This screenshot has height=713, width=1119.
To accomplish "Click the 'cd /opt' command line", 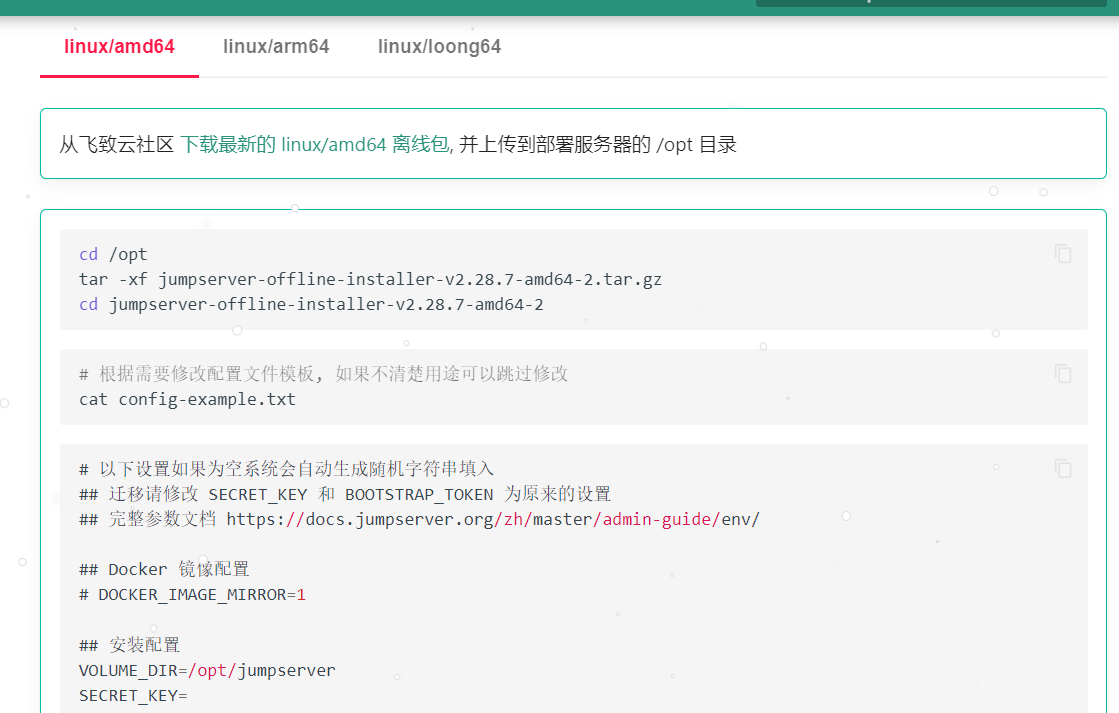I will pos(113,254).
